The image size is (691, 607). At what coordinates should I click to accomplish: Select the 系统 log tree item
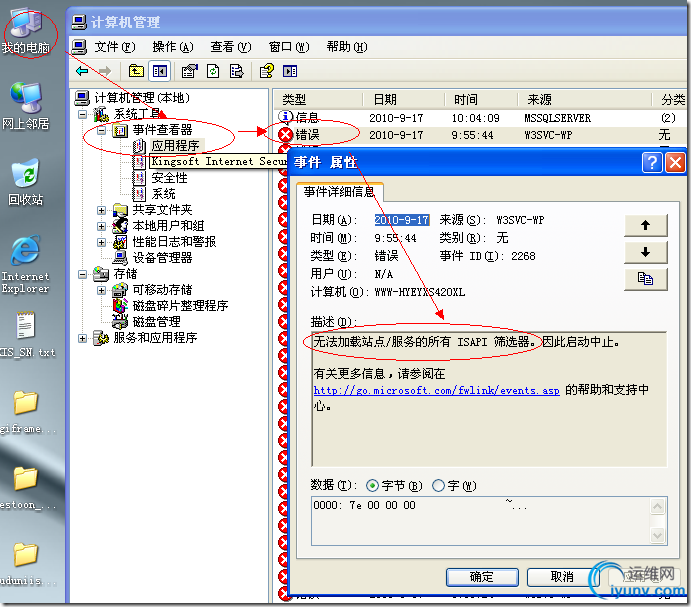click(x=163, y=194)
